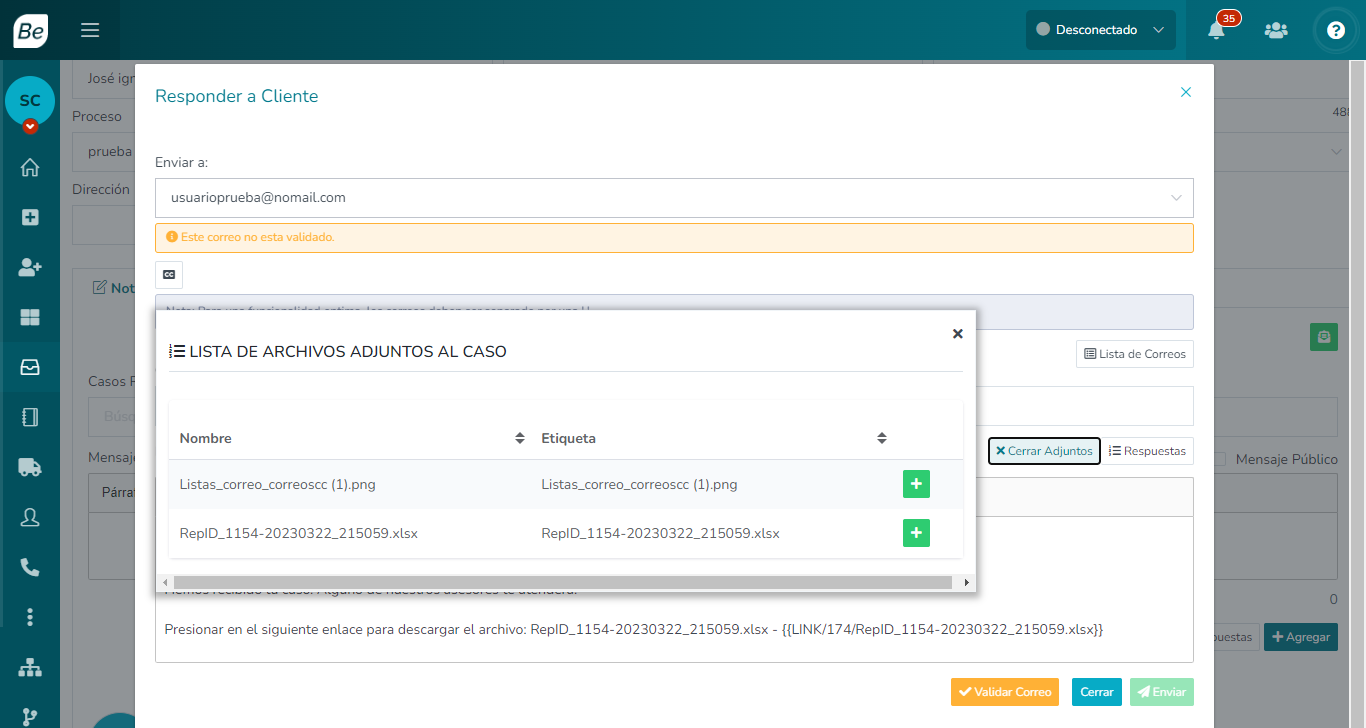Open the Enviar a email dropdown
The width and height of the screenshot is (1366, 728).
674,198
